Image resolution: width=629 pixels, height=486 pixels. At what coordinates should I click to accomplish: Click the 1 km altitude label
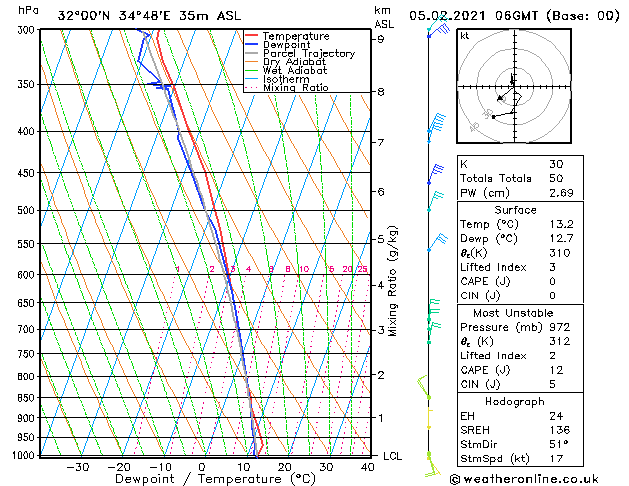[x=380, y=418]
